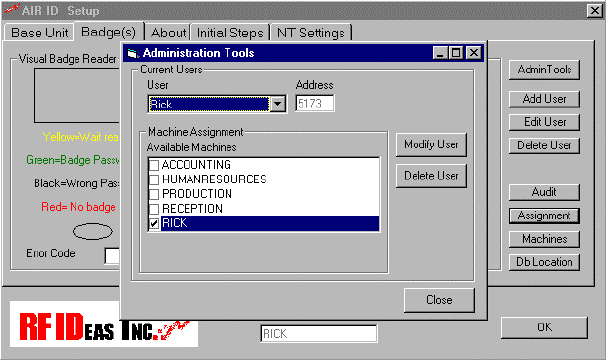Click the Address field showing 5173

coord(315,104)
